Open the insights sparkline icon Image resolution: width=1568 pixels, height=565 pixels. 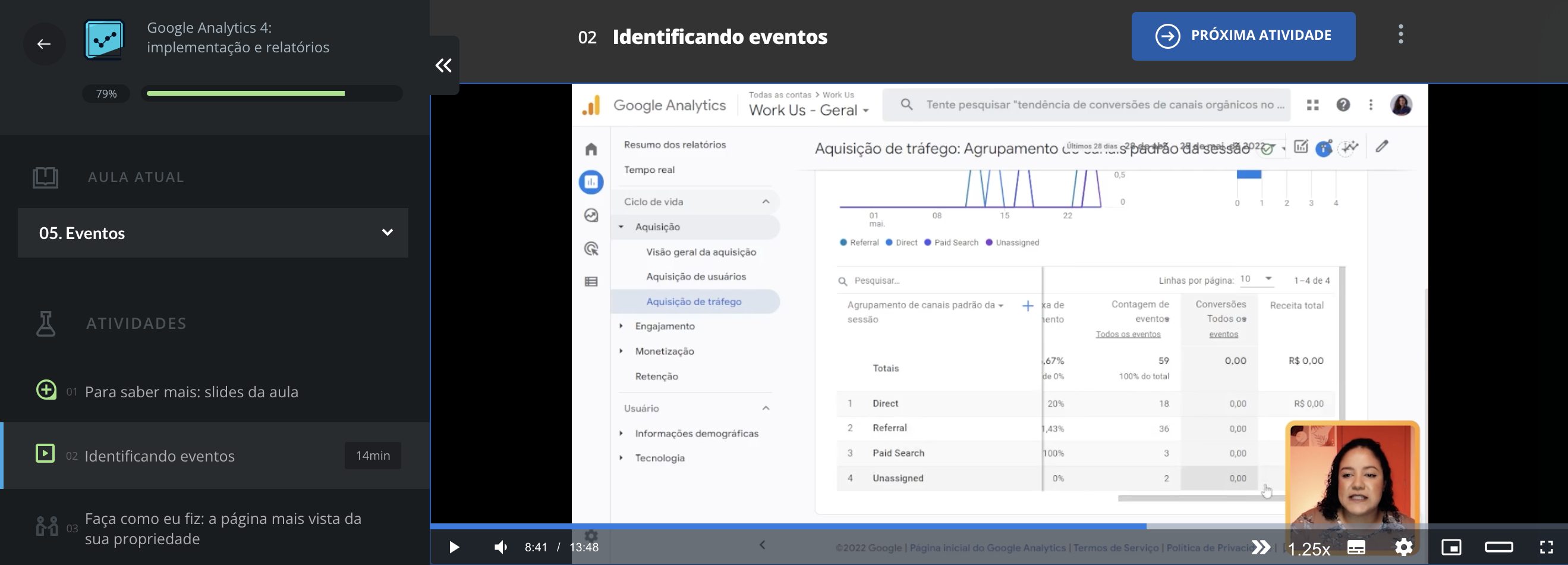tap(1349, 148)
